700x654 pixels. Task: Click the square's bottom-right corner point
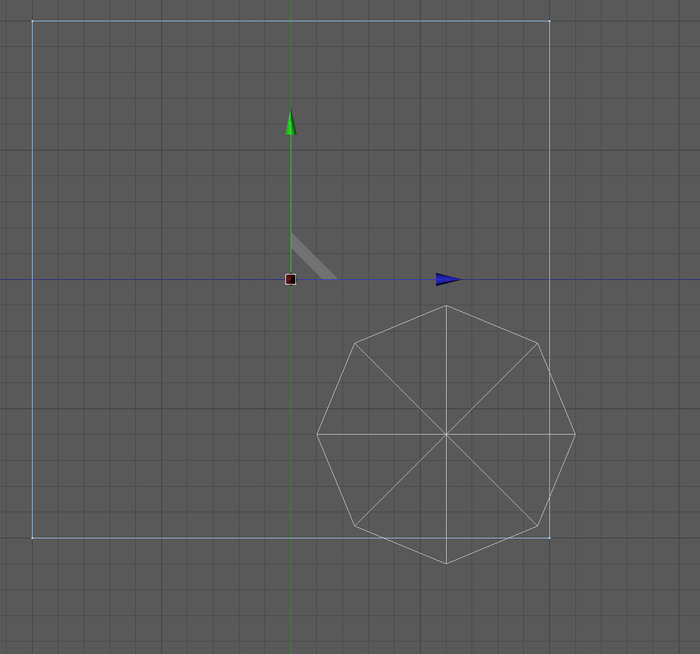point(549,537)
